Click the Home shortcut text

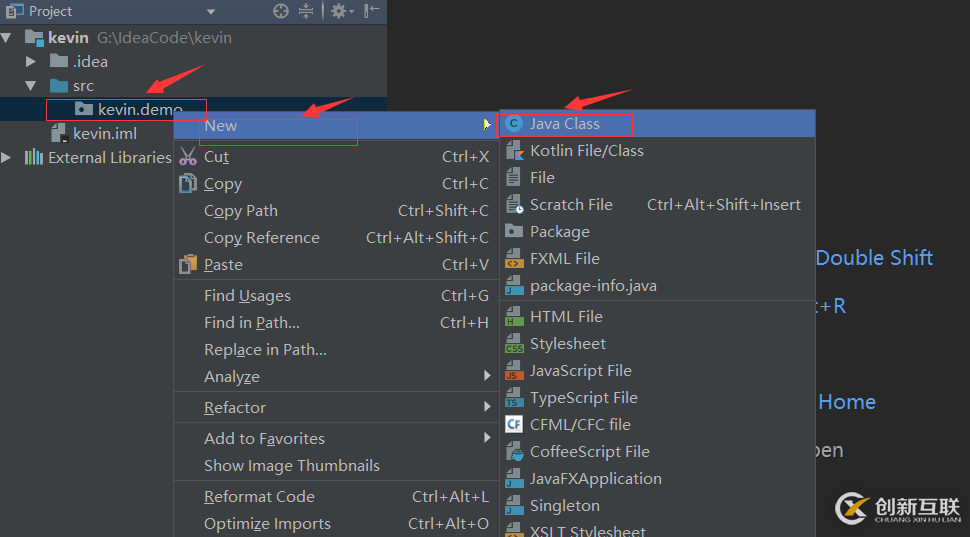847,402
